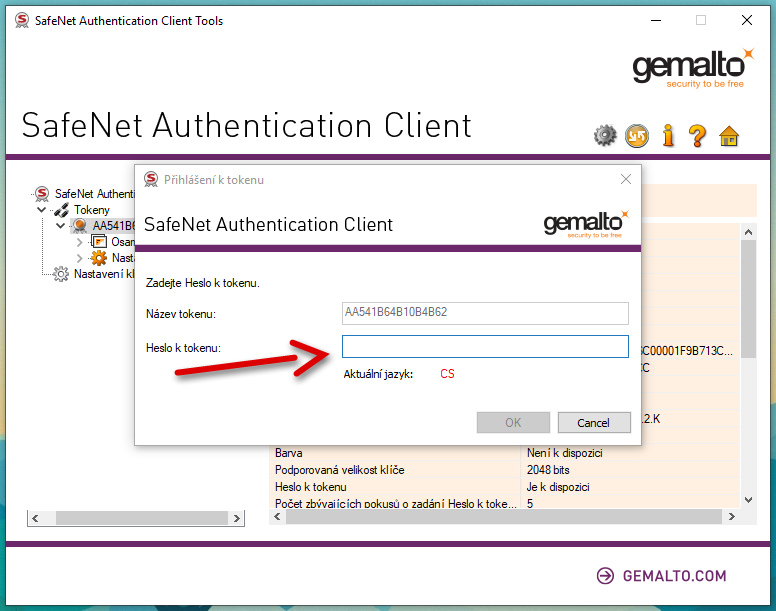Click gear icon beside Nastavení kl node
Image resolution: width=776 pixels, height=611 pixels.
click(x=61, y=274)
